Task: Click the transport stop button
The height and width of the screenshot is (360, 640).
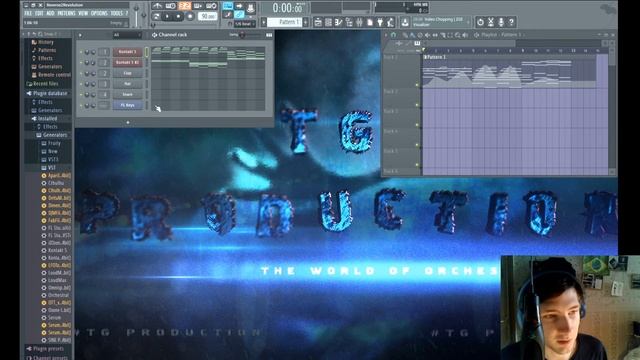Action: click(x=178, y=17)
